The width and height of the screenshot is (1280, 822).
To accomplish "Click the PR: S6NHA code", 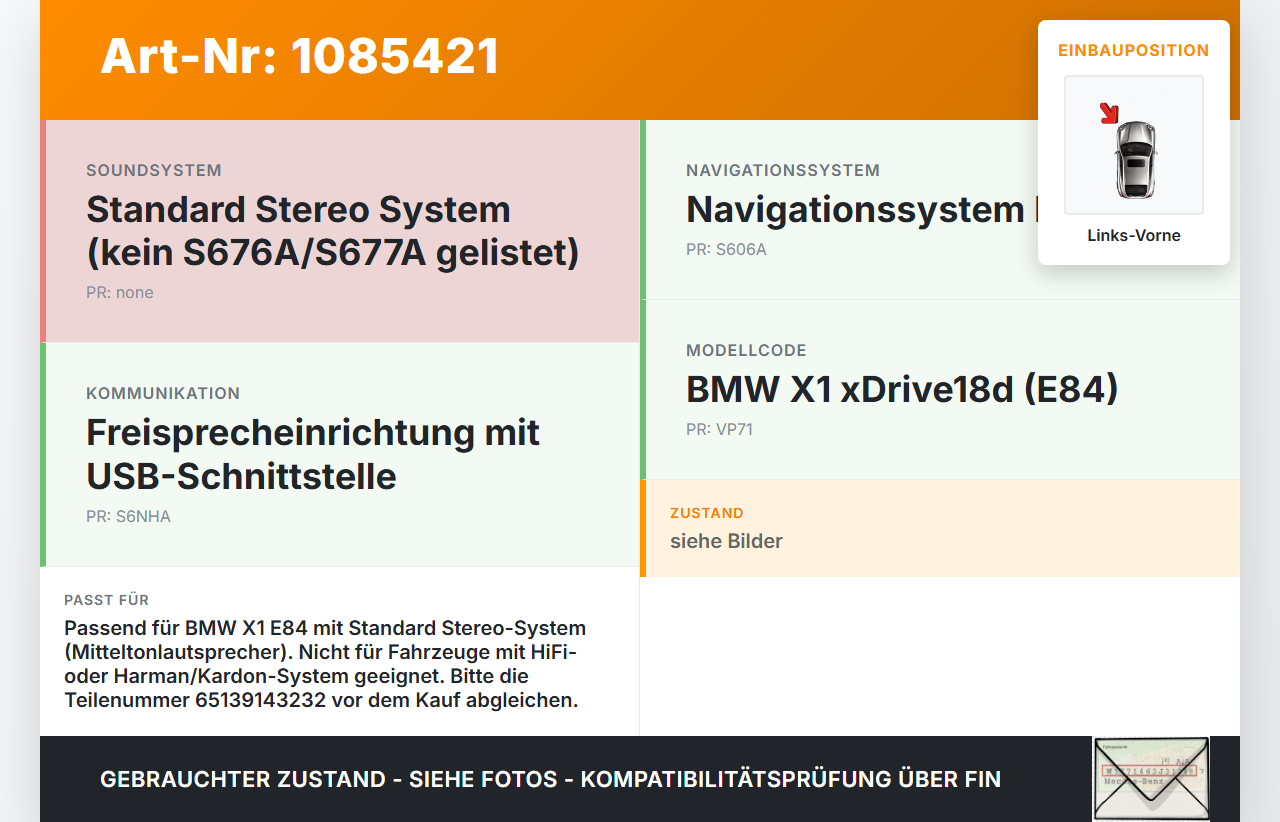I will (x=128, y=517).
